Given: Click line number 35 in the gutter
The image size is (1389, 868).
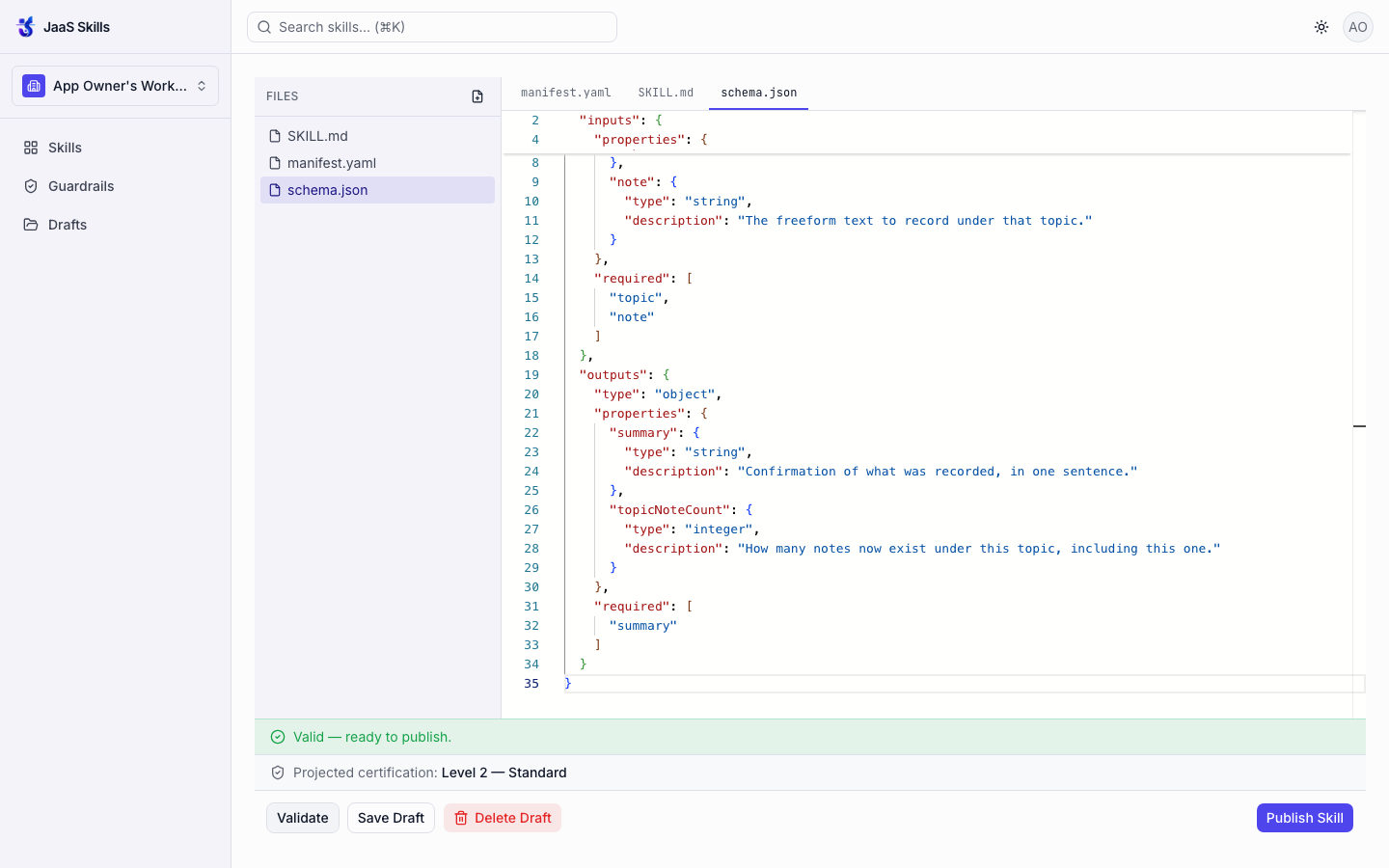Looking at the screenshot, I should pos(531,684).
